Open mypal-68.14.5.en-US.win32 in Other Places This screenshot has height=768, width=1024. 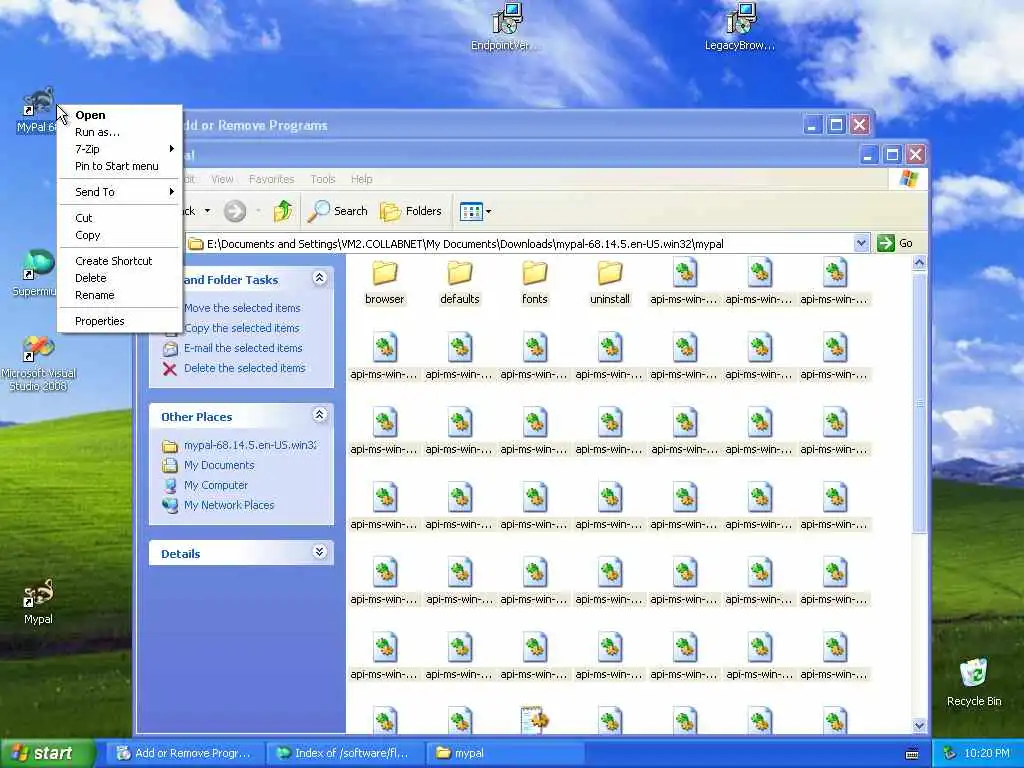(249, 445)
